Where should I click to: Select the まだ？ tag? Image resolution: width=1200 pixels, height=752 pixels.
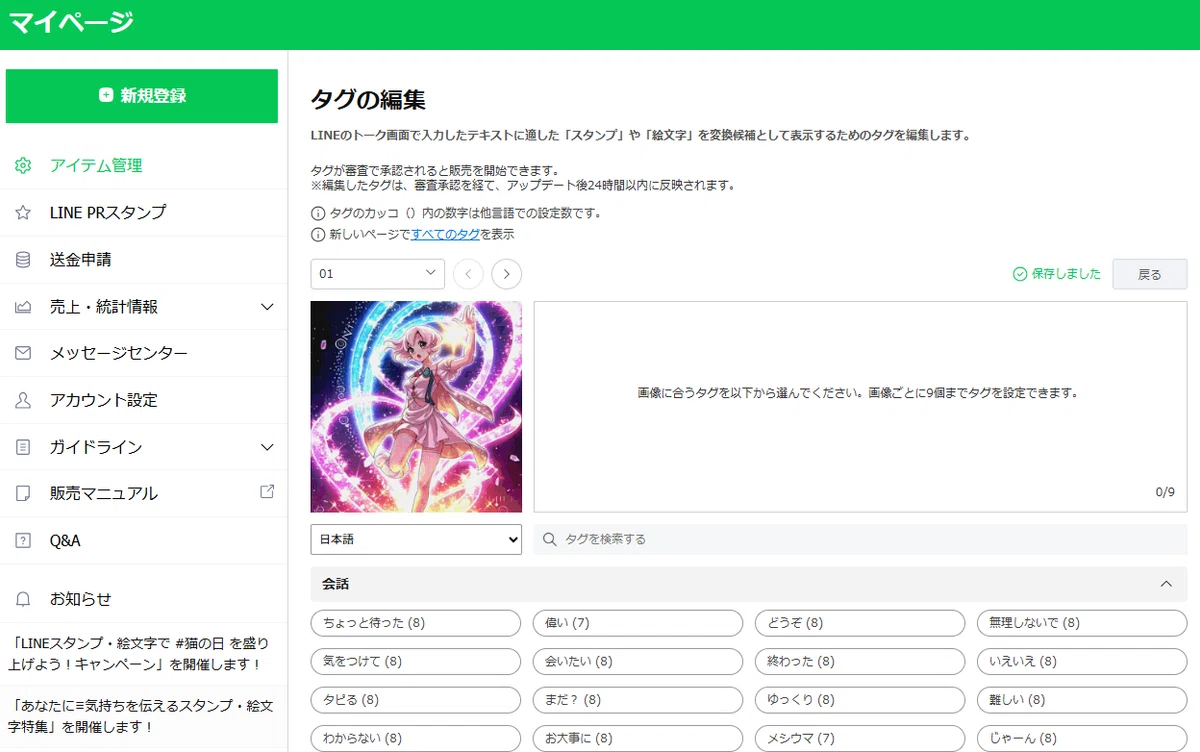tap(638, 700)
